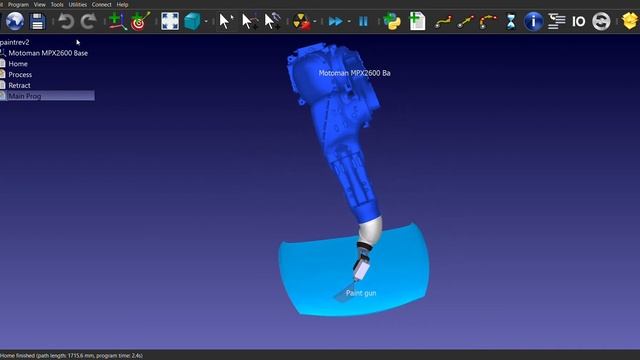Add a pause instruction hourglass icon
The width and height of the screenshot is (640, 360).
[x=511, y=21]
